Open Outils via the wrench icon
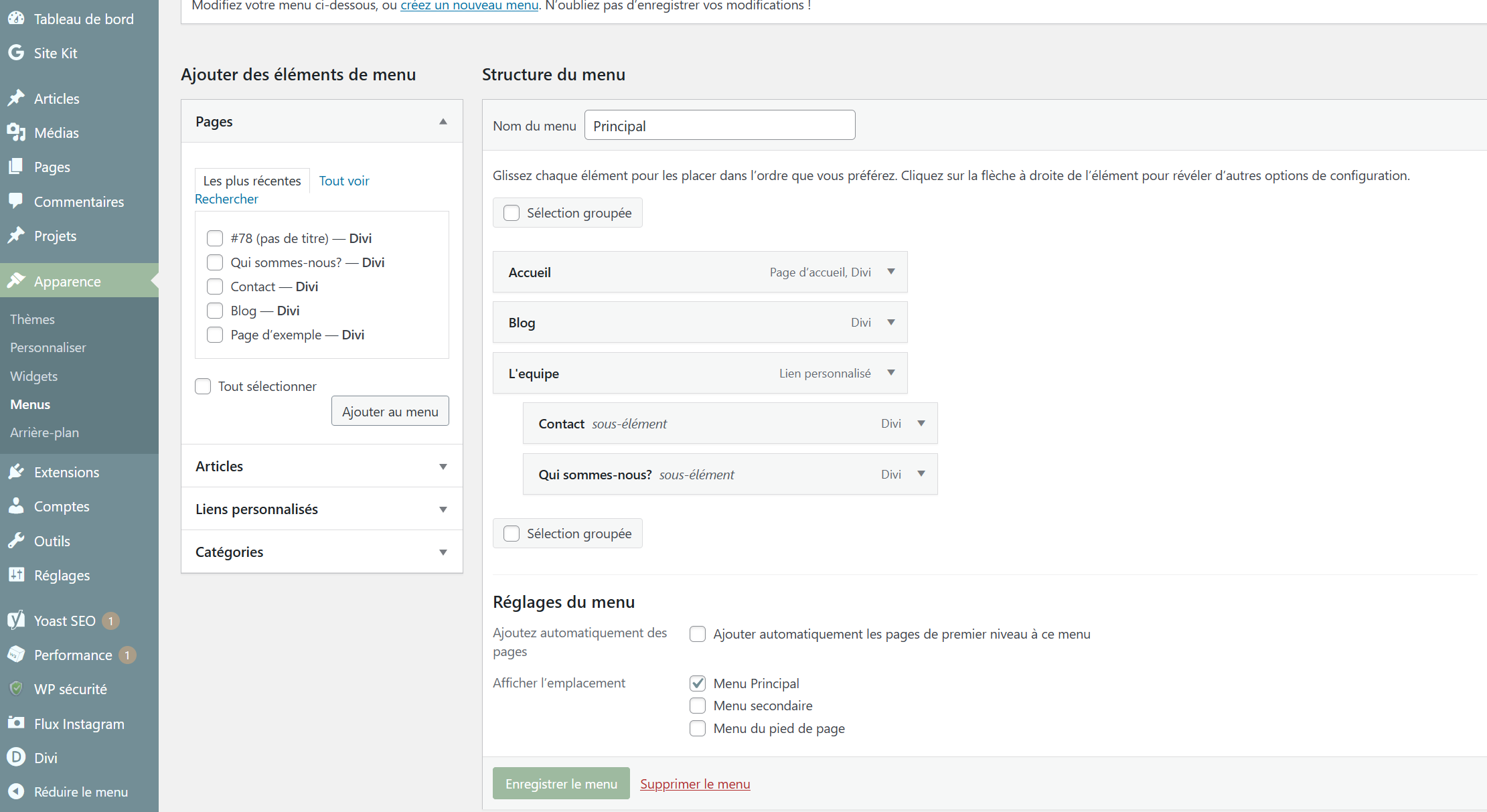 click(16, 541)
